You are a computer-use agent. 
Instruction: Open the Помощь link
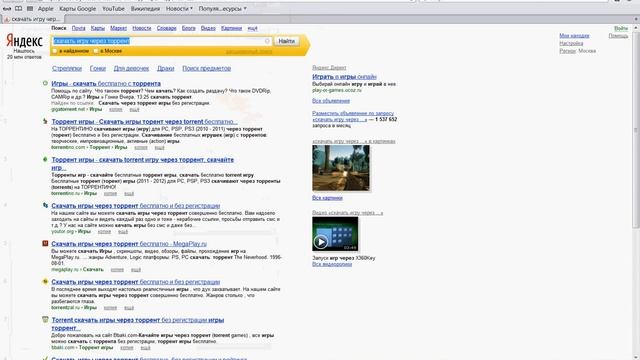point(618,36)
